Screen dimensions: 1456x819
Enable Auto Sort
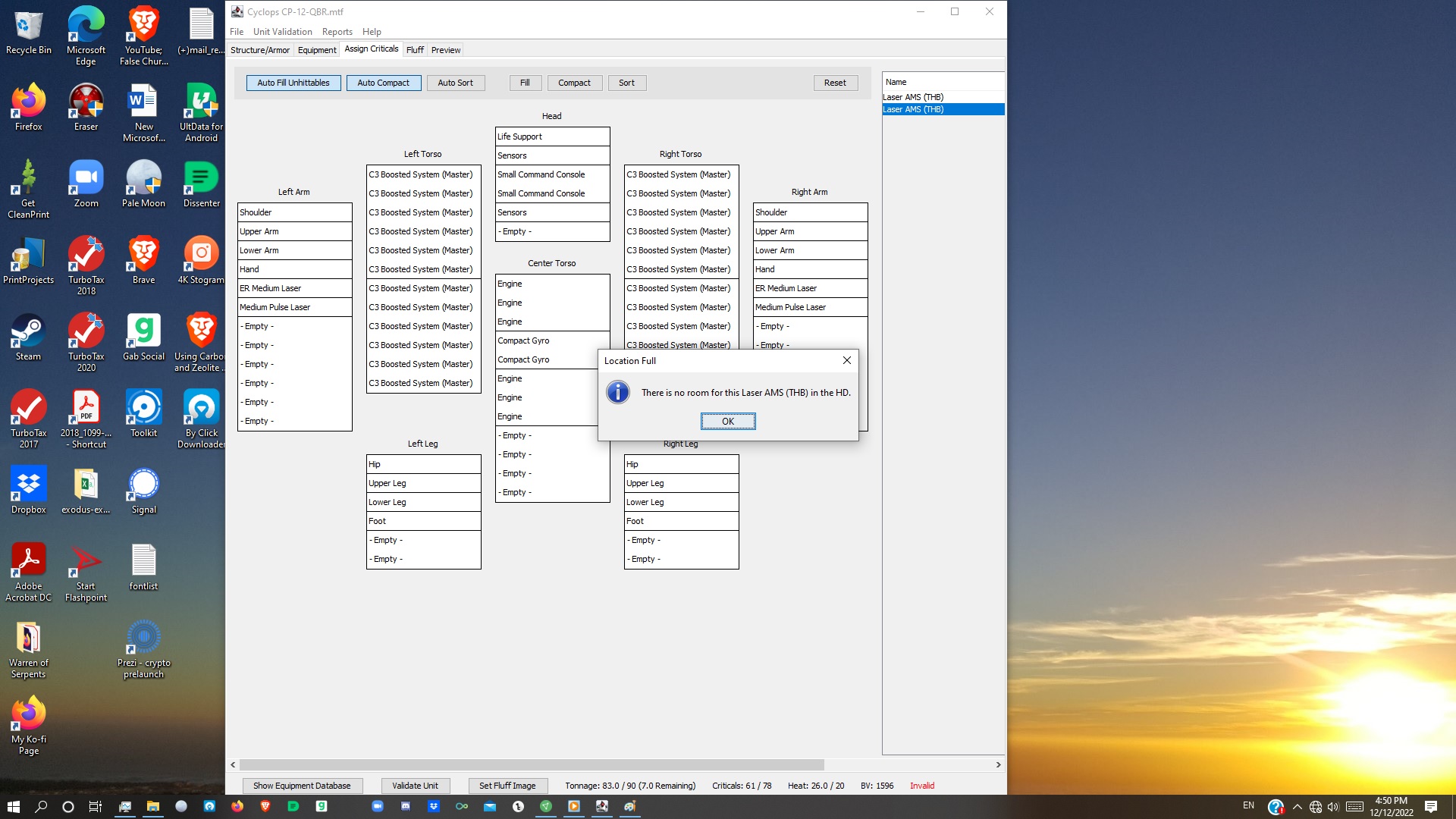(x=456, y=83)
